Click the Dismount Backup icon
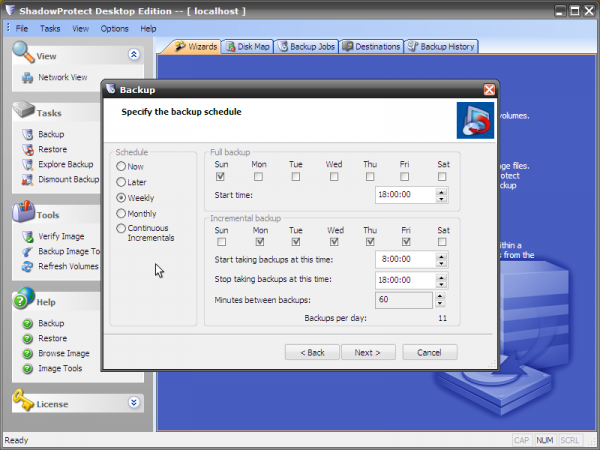 click(28, 179)
